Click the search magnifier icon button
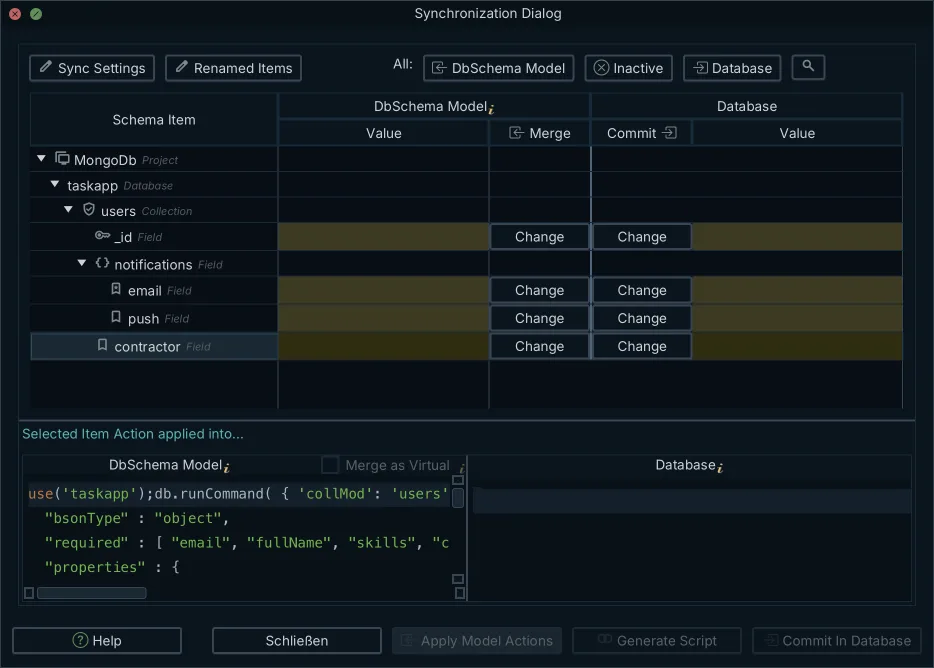This screenshot has width=934, height=668. (808, 67)
